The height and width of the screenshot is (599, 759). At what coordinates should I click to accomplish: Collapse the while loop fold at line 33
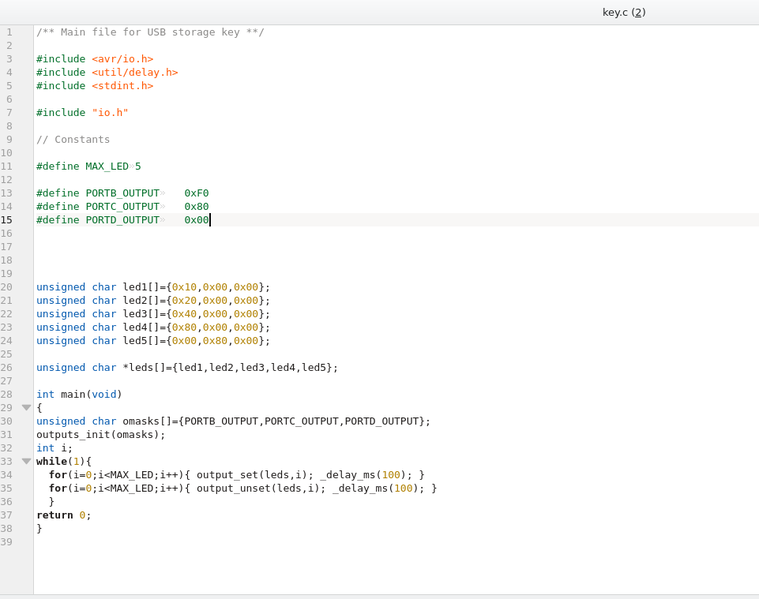point(26,462)
